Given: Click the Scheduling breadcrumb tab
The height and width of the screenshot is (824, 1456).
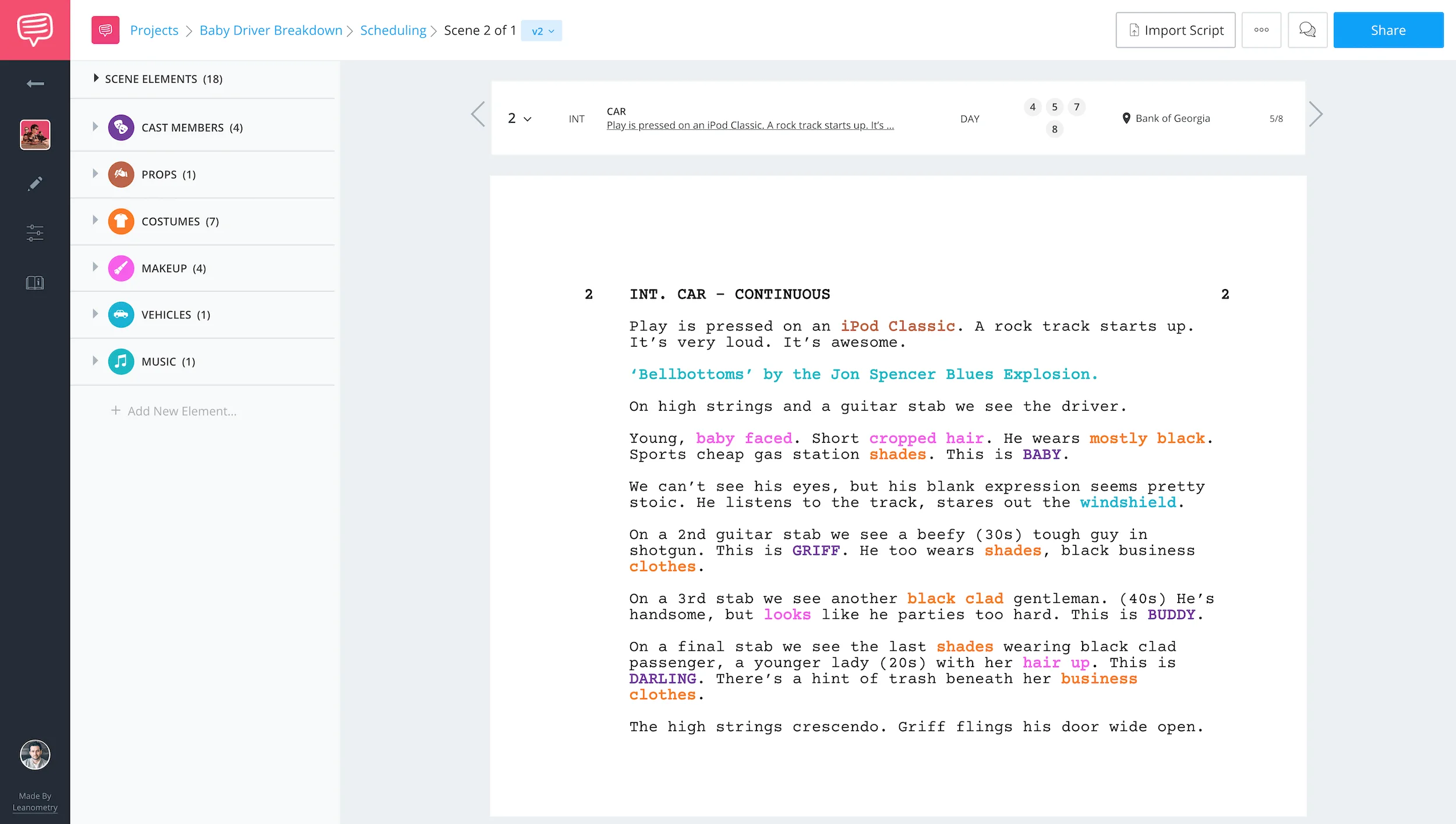Looking at the screenshot, I should (x=392, y=30).
